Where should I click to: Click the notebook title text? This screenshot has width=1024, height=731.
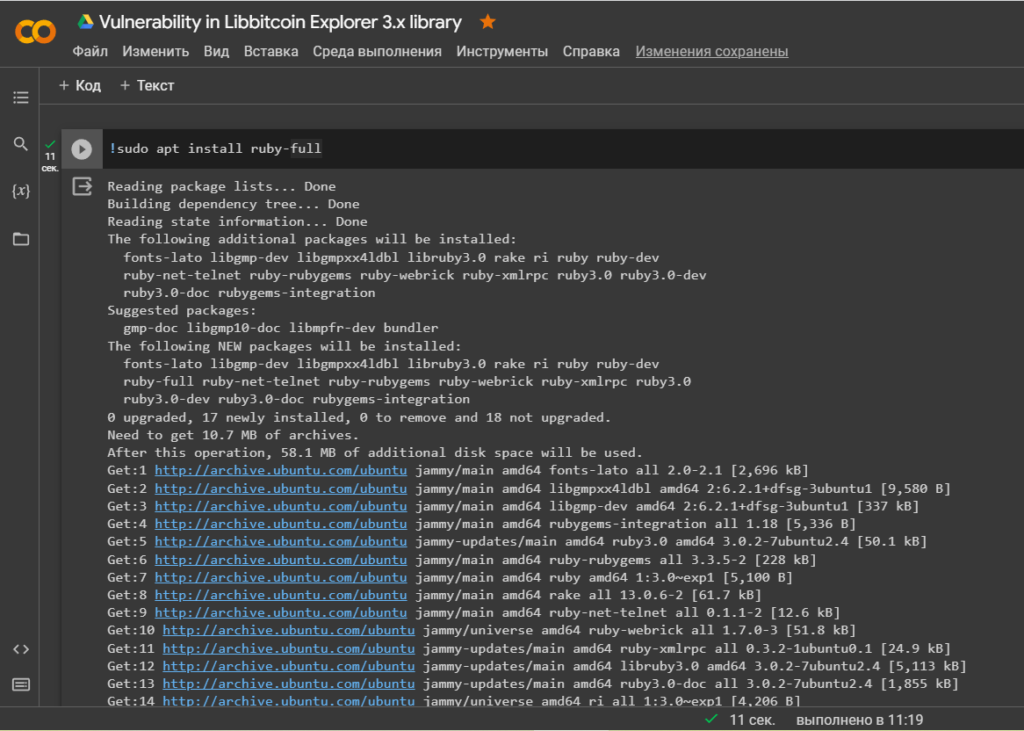pyautogui.click(x=280, y=22)
